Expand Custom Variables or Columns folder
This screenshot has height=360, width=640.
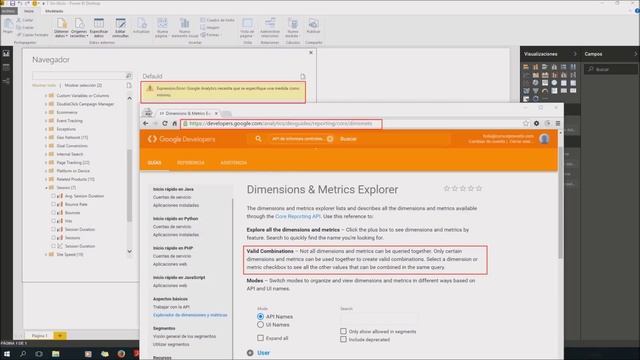46,96
